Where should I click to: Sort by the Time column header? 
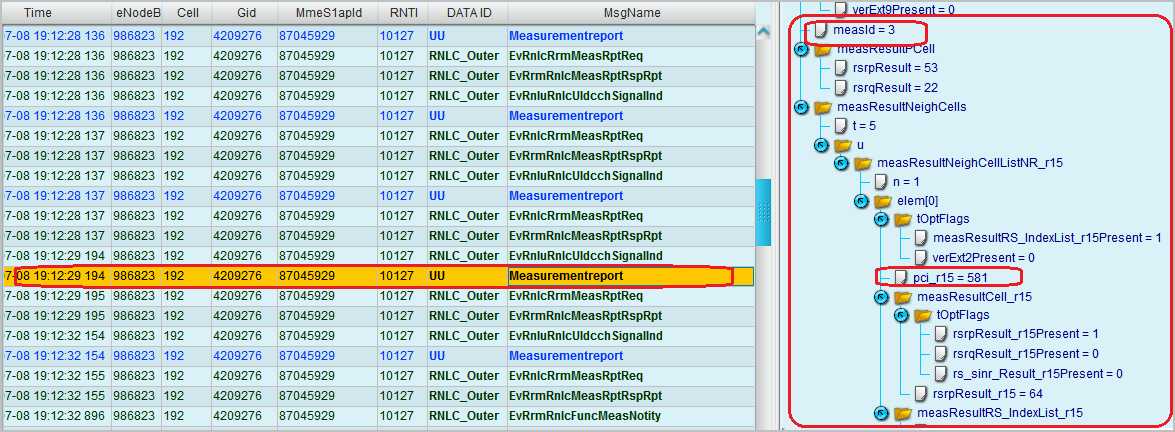pyautogui.click(x=38, y=13)
